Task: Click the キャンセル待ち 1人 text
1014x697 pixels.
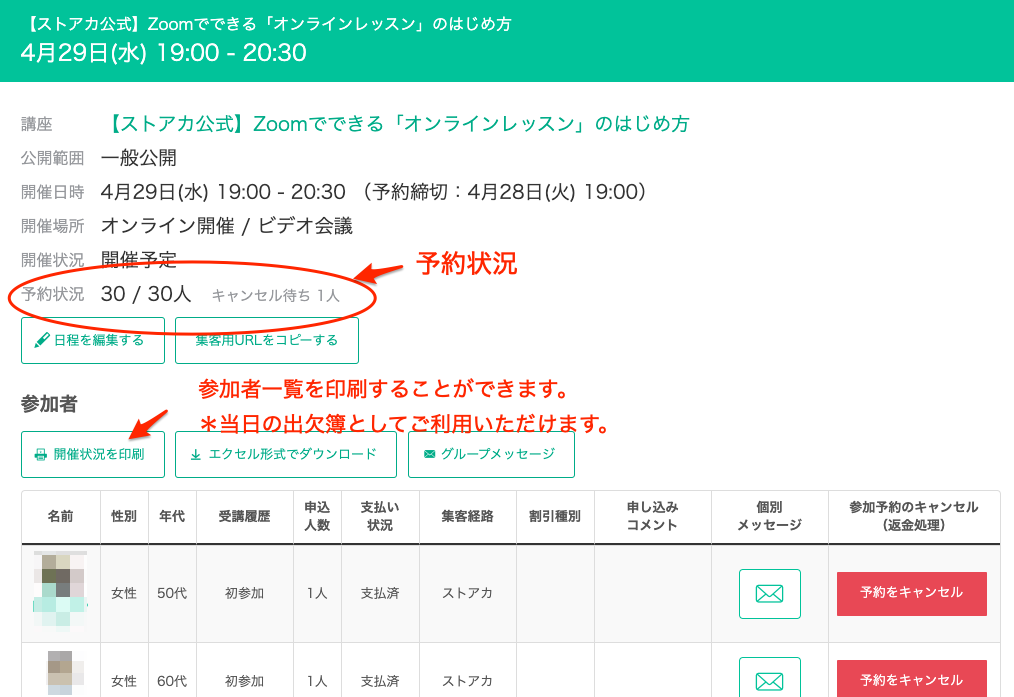Action: click(275, 295)
